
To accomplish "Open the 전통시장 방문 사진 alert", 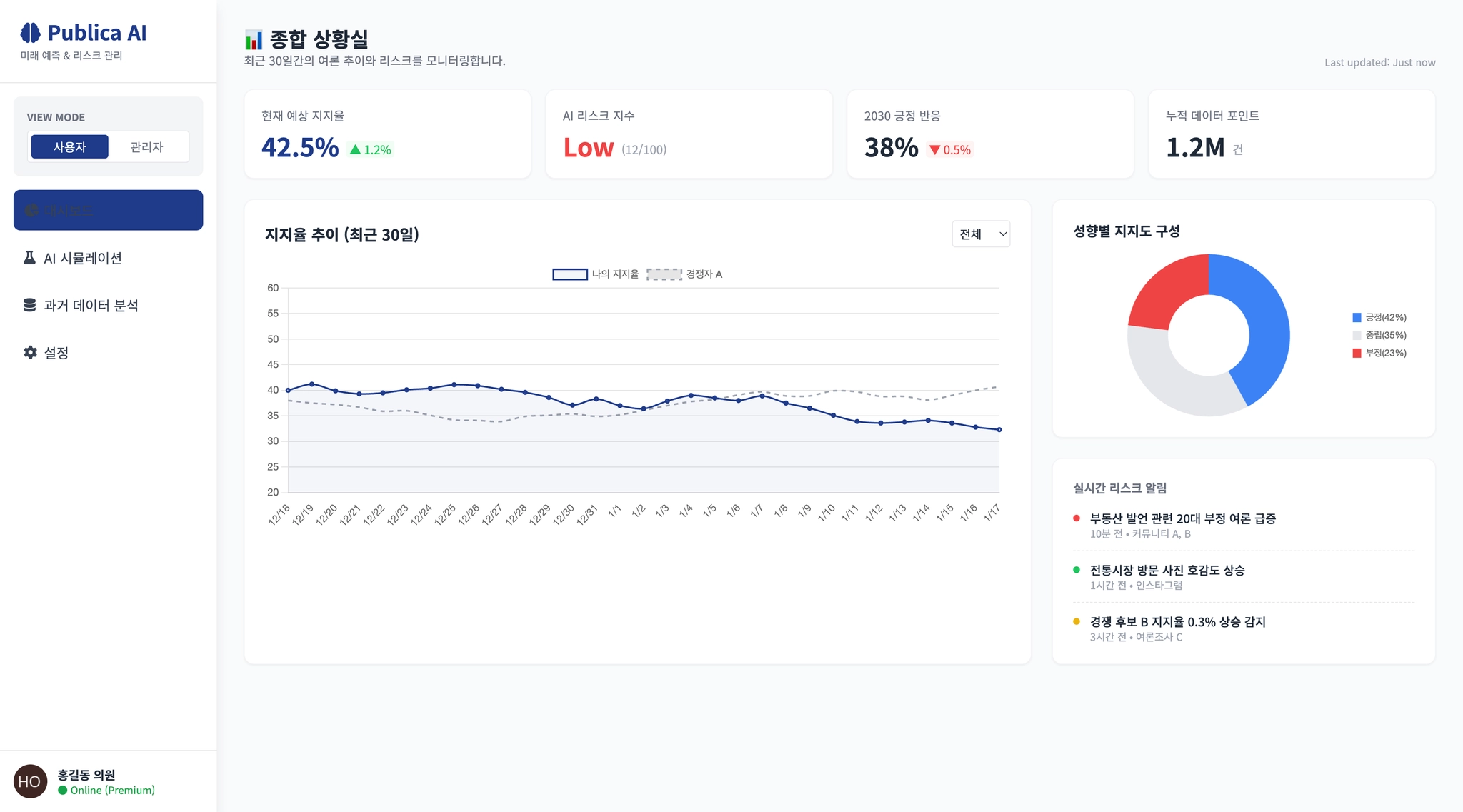I will coord(1167,571).
